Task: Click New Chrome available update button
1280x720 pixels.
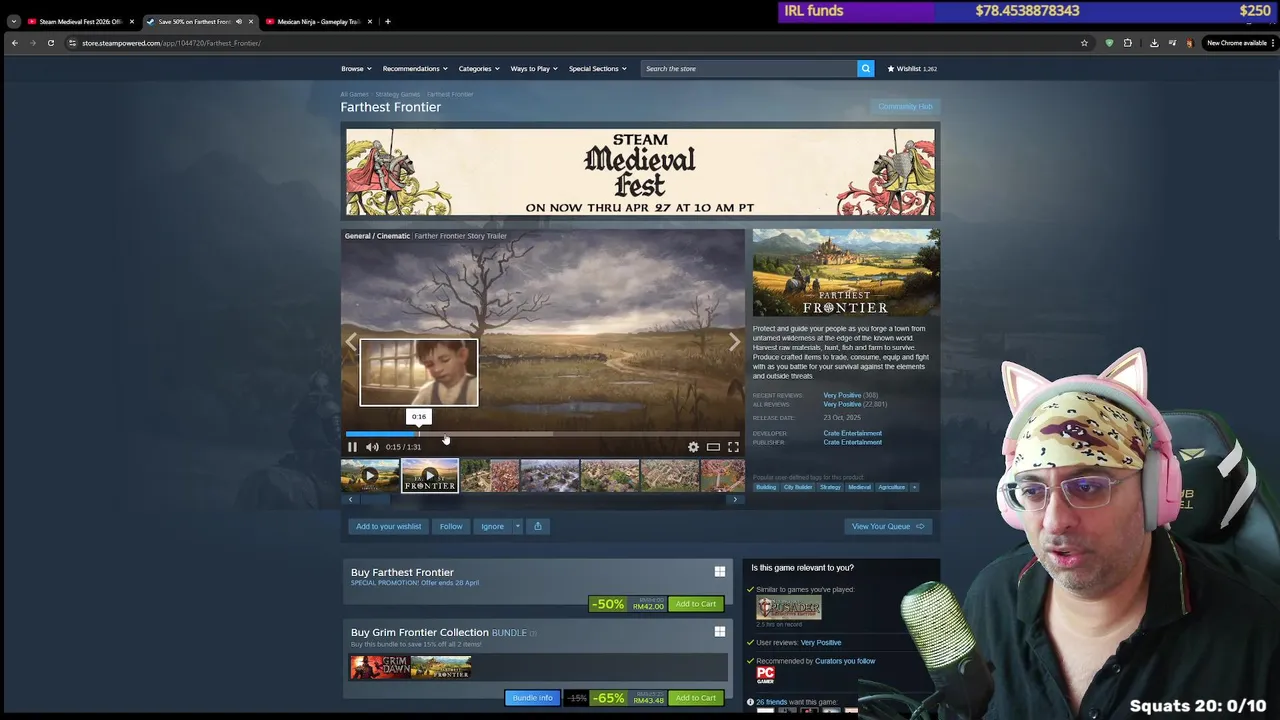Action: coord(1240,43)
